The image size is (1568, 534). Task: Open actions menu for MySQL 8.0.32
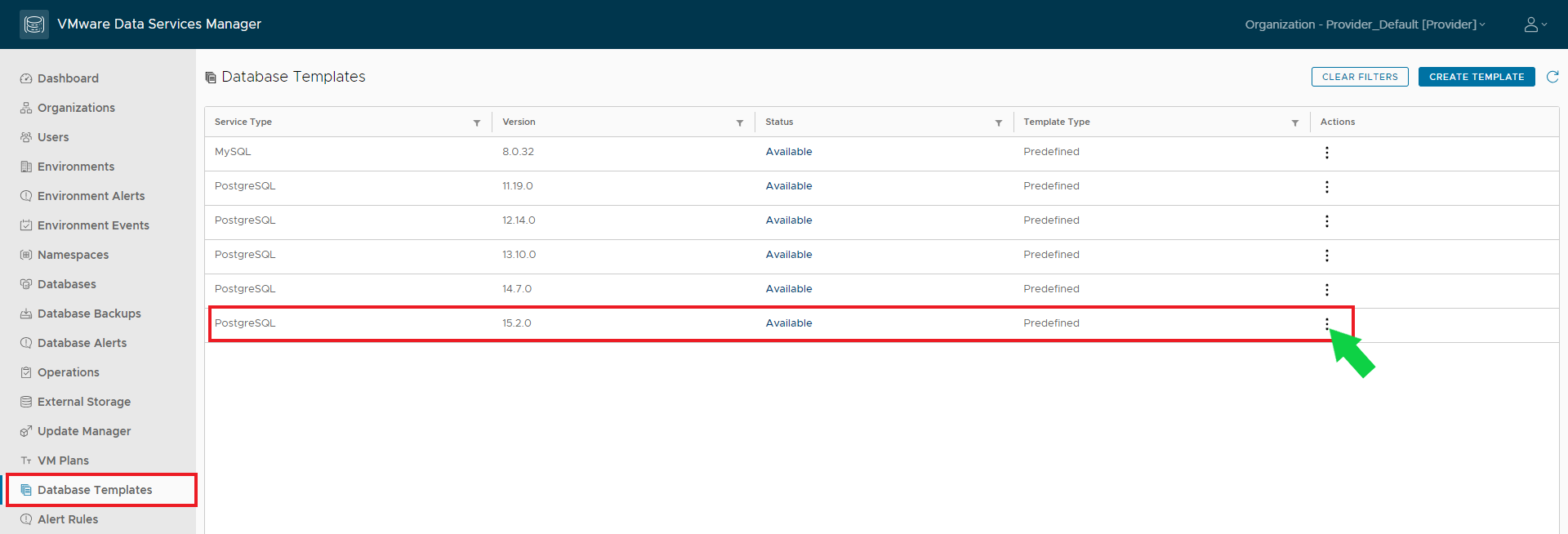(x=1327, y=153)
